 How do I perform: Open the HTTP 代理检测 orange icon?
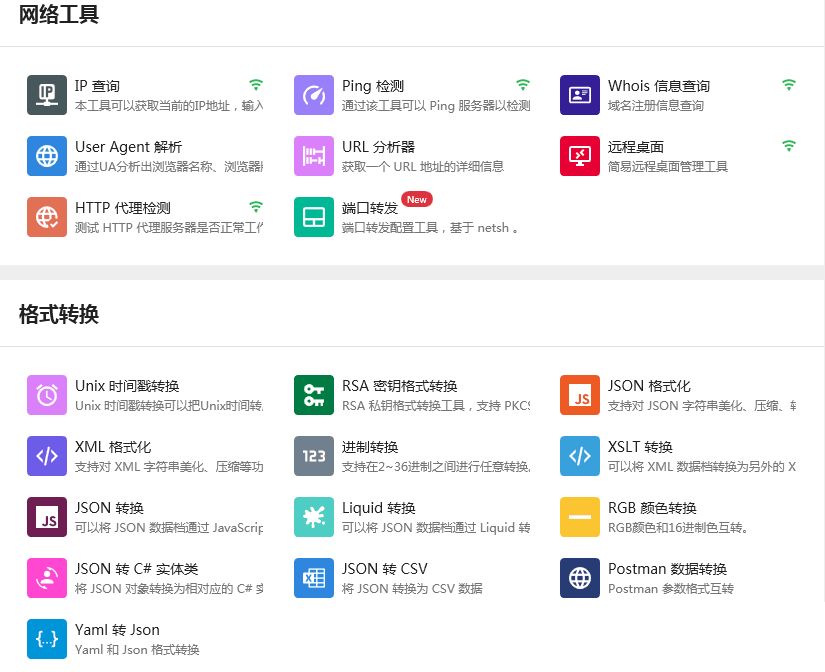[47, 217]
